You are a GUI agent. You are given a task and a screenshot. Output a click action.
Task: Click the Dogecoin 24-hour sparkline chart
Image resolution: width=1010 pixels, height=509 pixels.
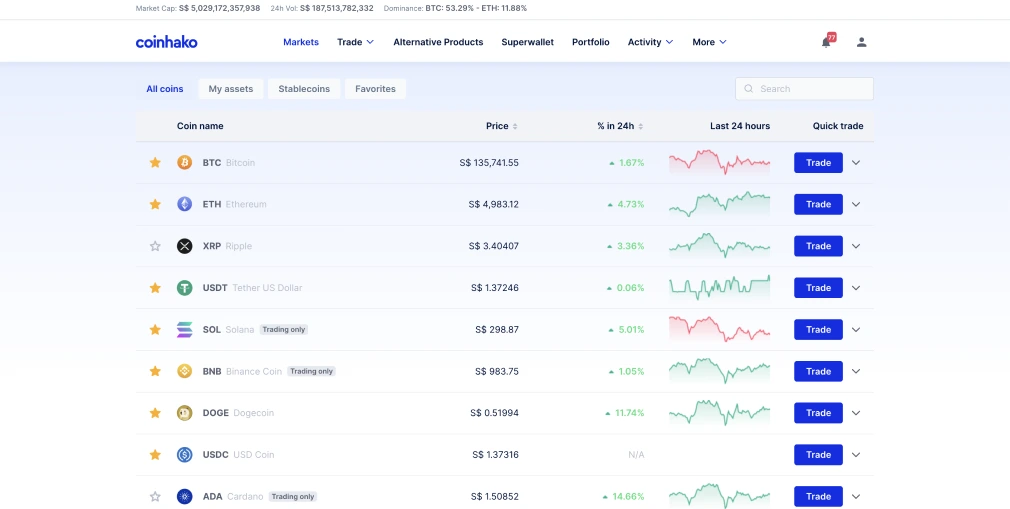tap(719, 413)
